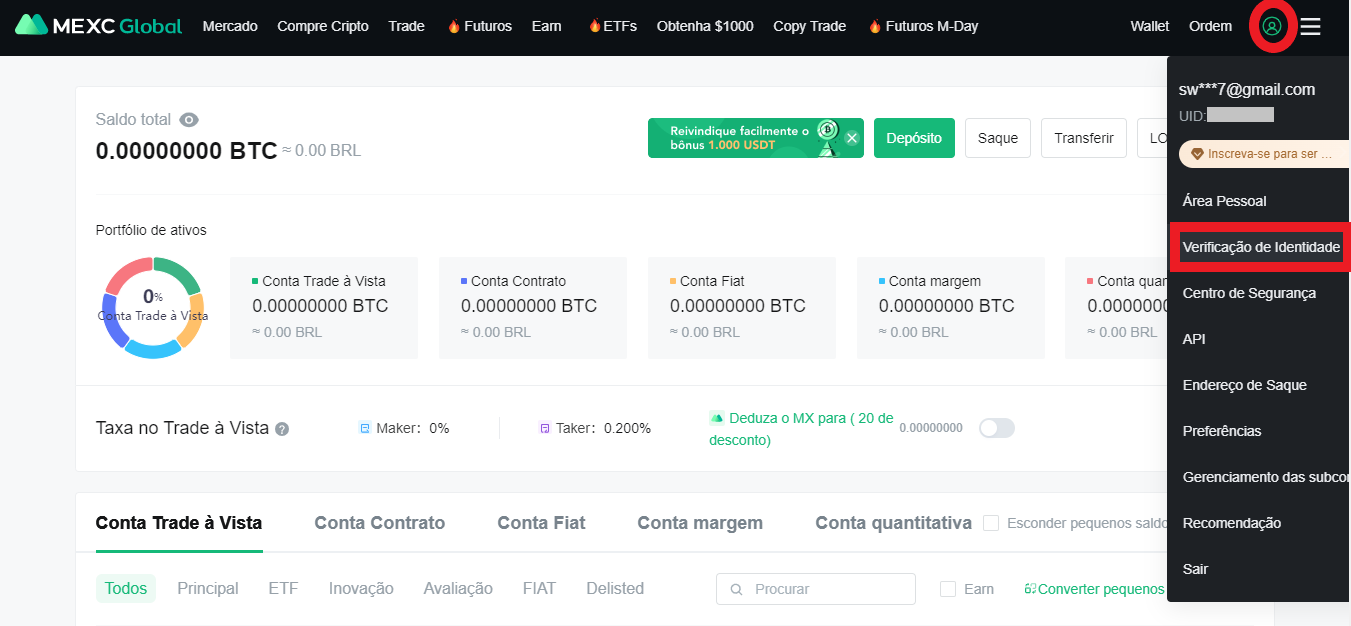Image resolution: width=1351 pixels, height=626 pixels.
Task: Click the green Depósito button
Action: (x=914, y=138)
